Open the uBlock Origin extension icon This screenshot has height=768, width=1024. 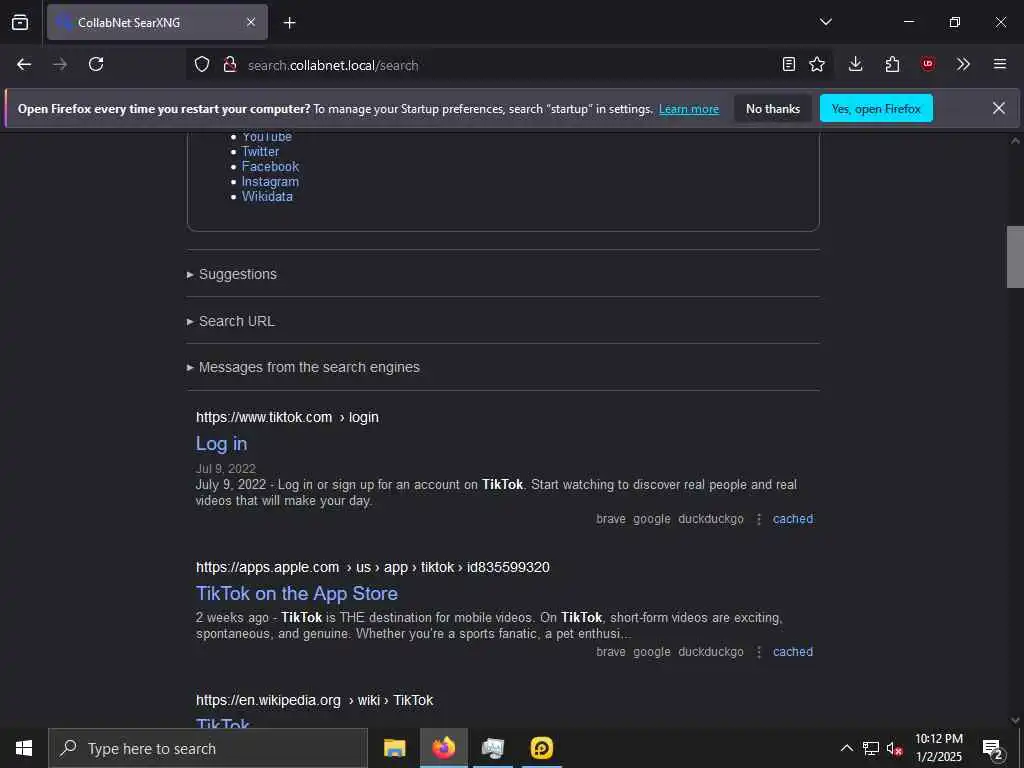tap(927, 64)
